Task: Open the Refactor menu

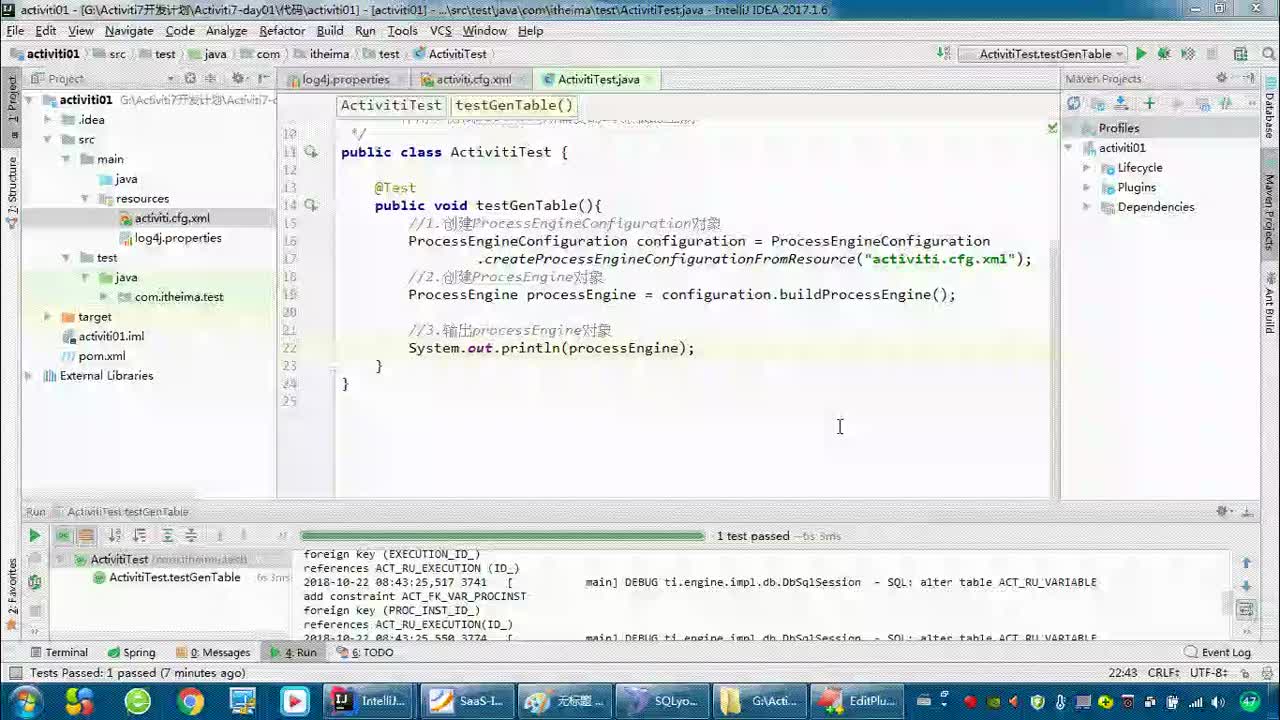Action: [282, 31]
